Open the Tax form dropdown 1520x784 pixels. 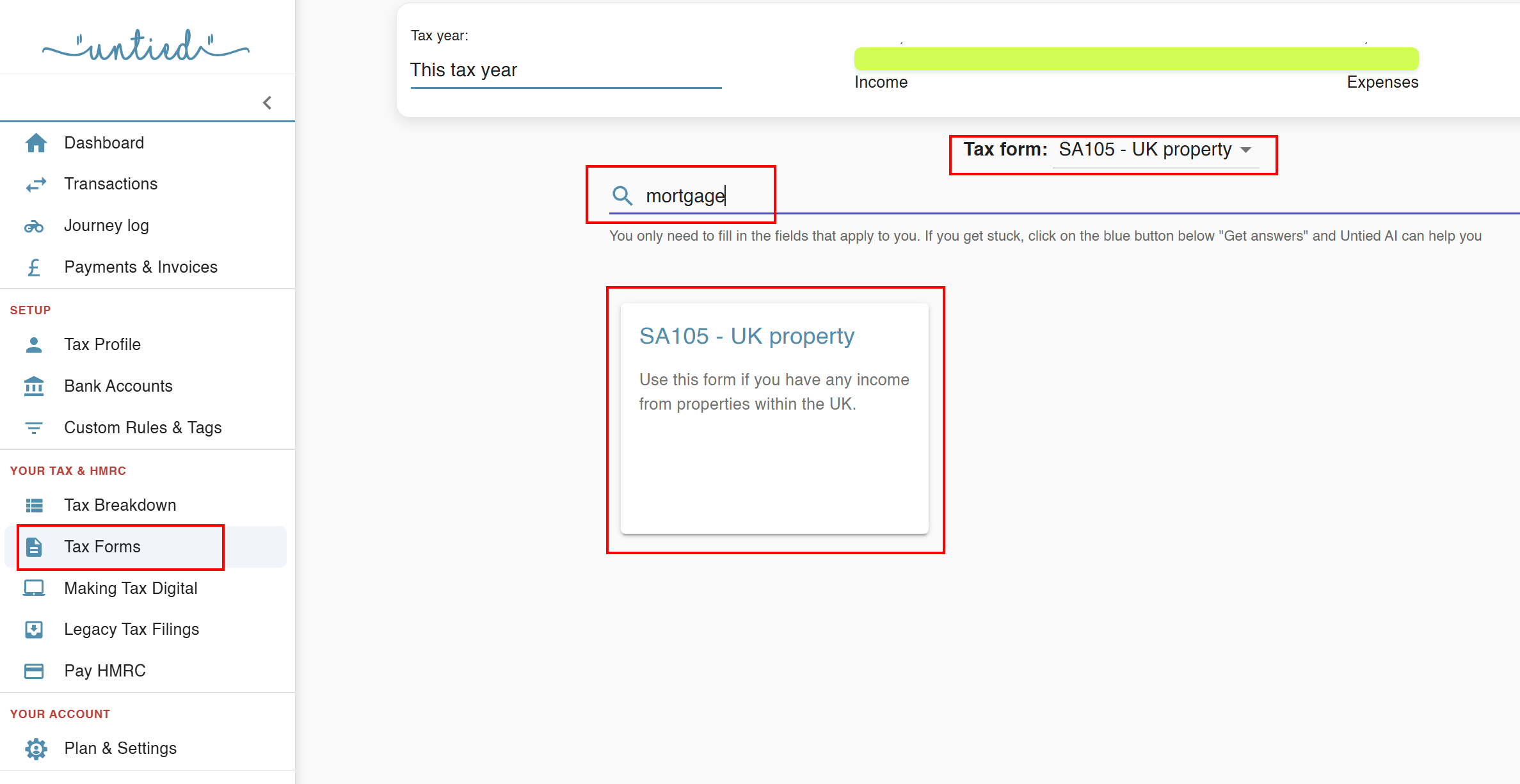point(1155,150)
